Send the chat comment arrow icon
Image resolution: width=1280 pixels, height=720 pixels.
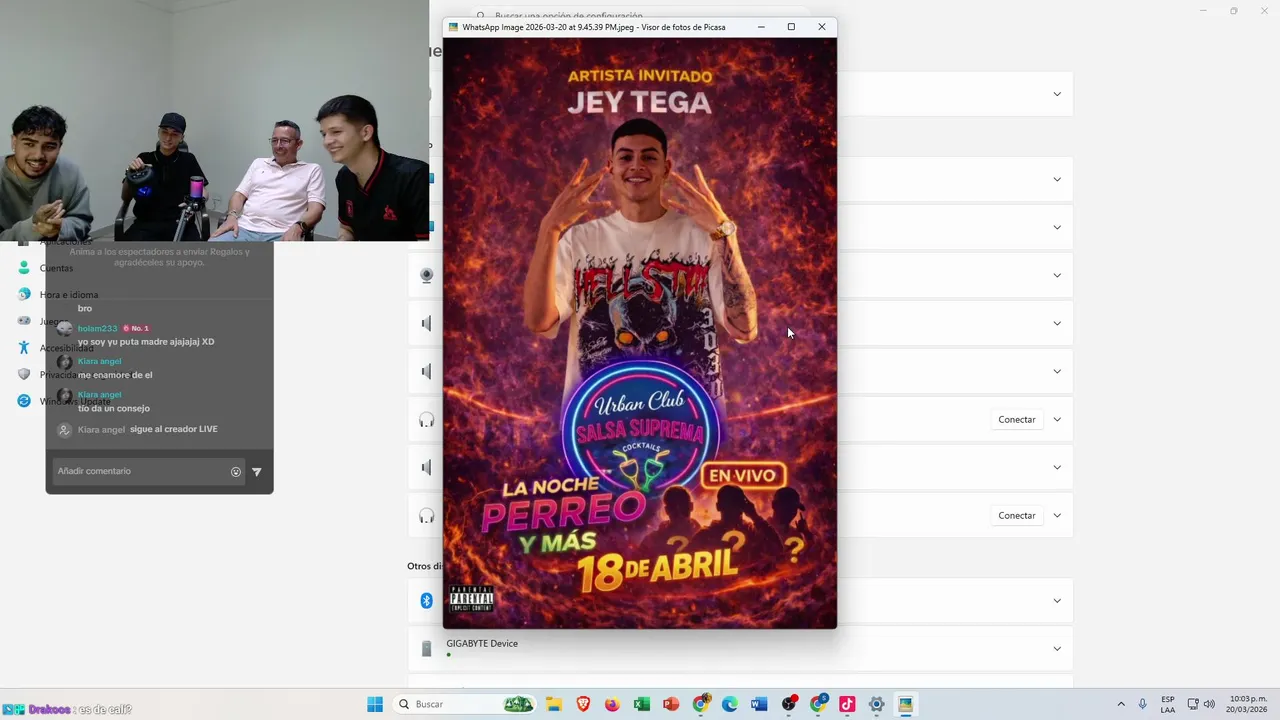[256, 472]
